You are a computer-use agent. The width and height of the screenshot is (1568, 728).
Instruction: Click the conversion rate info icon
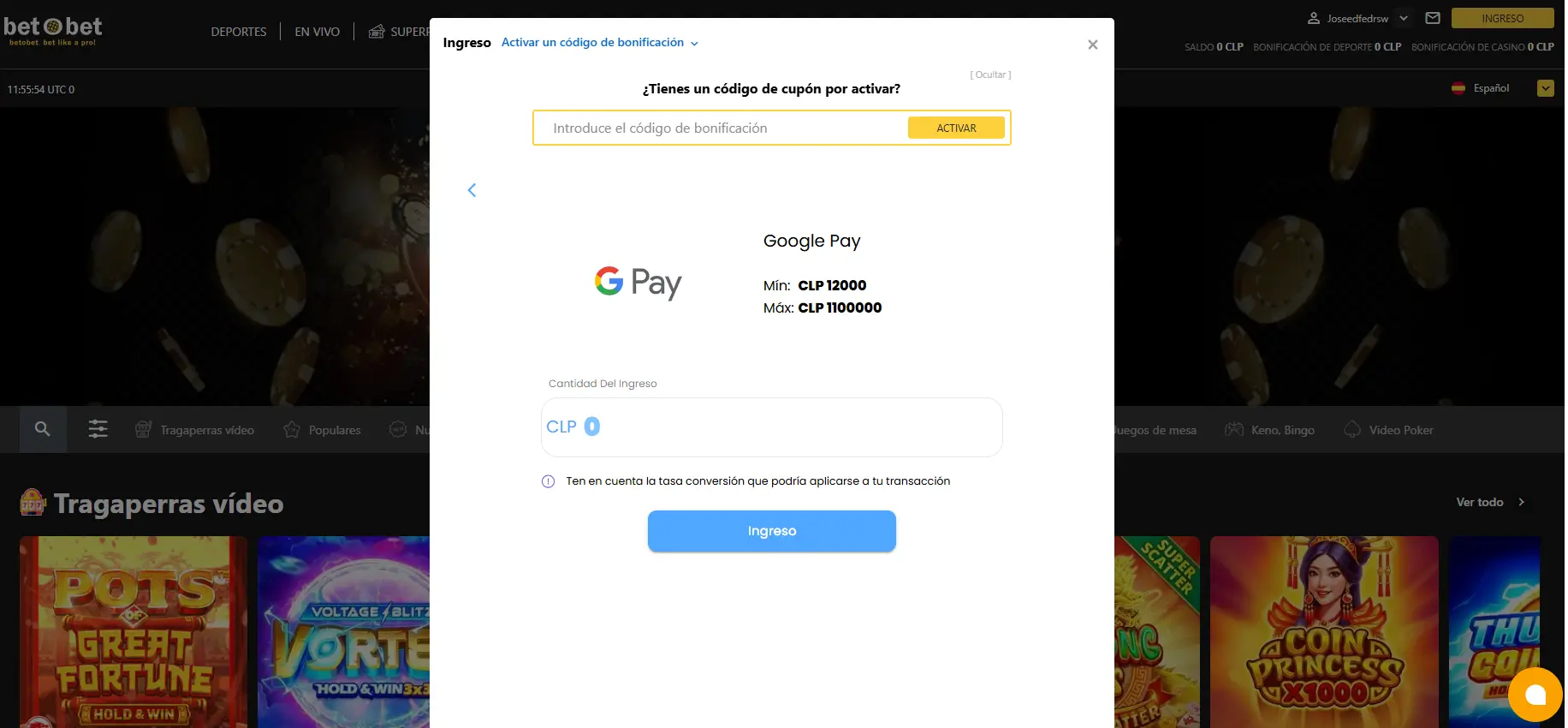548,481
